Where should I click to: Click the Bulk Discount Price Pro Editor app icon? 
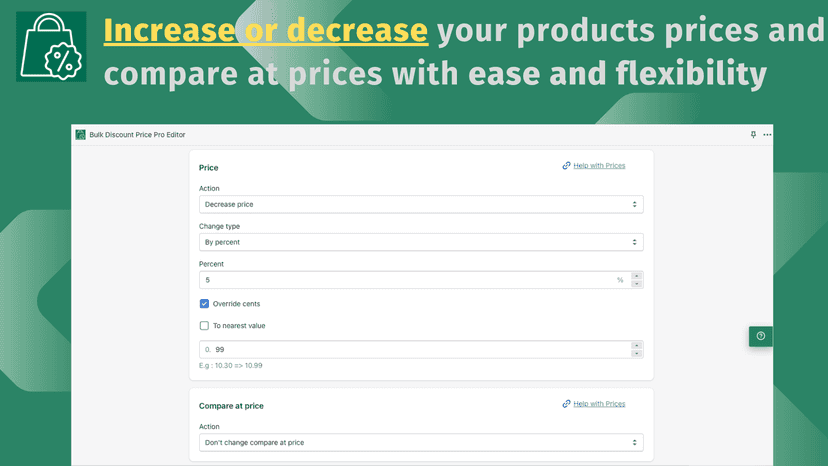[80, 135]
